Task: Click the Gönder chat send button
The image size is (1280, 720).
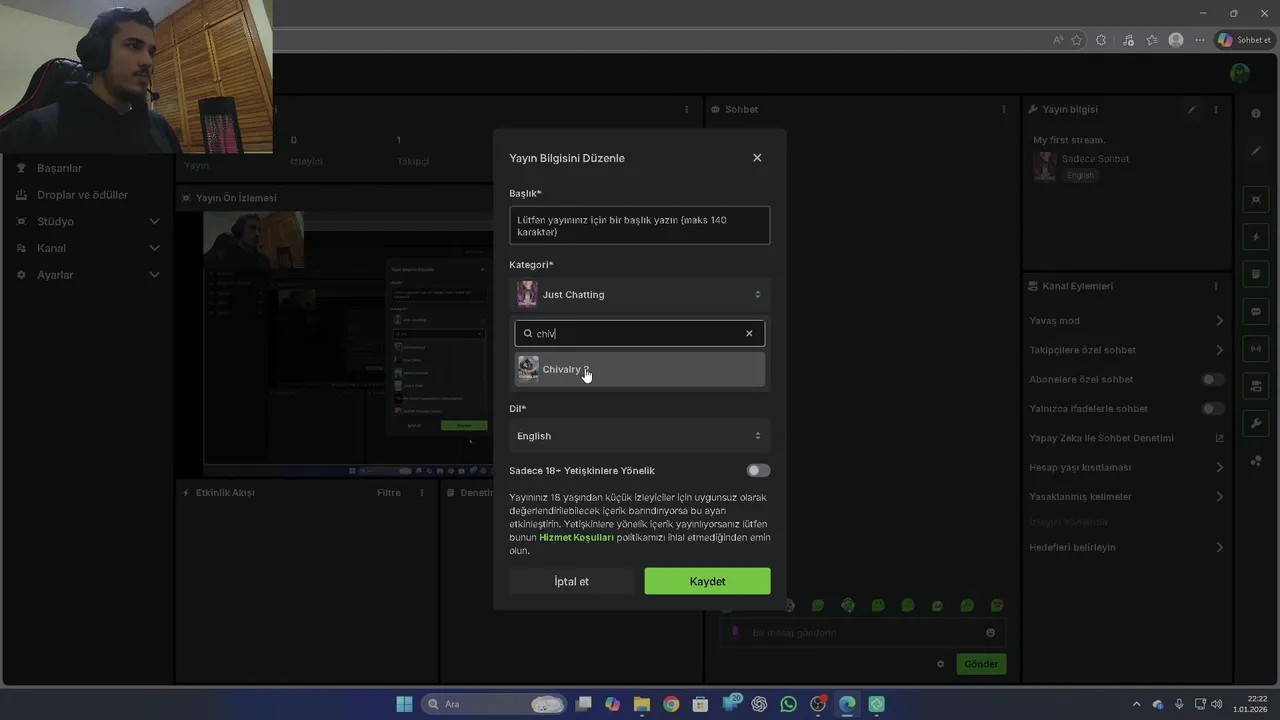Action: click(981, 664)
